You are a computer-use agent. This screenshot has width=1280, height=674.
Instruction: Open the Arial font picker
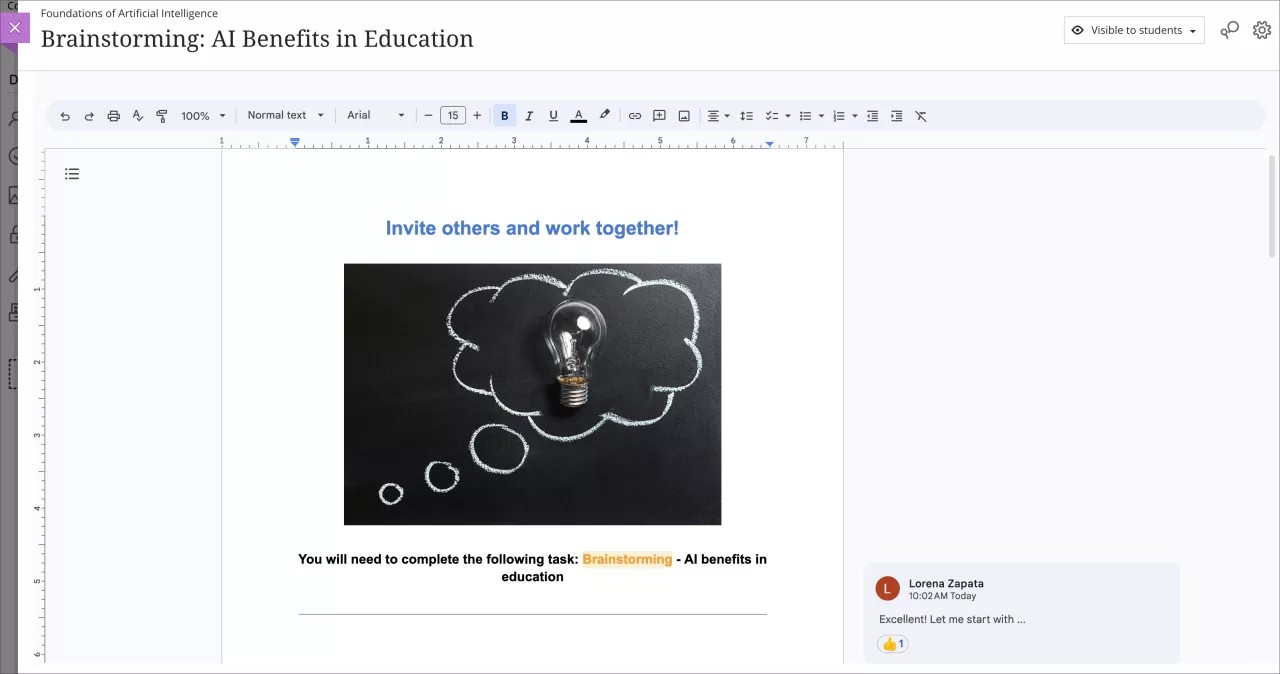pos(375,115)
